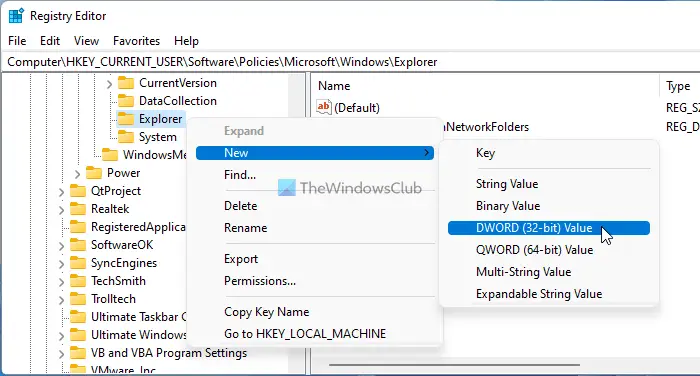Click the SyncEngines folder icon

point(78,263)
